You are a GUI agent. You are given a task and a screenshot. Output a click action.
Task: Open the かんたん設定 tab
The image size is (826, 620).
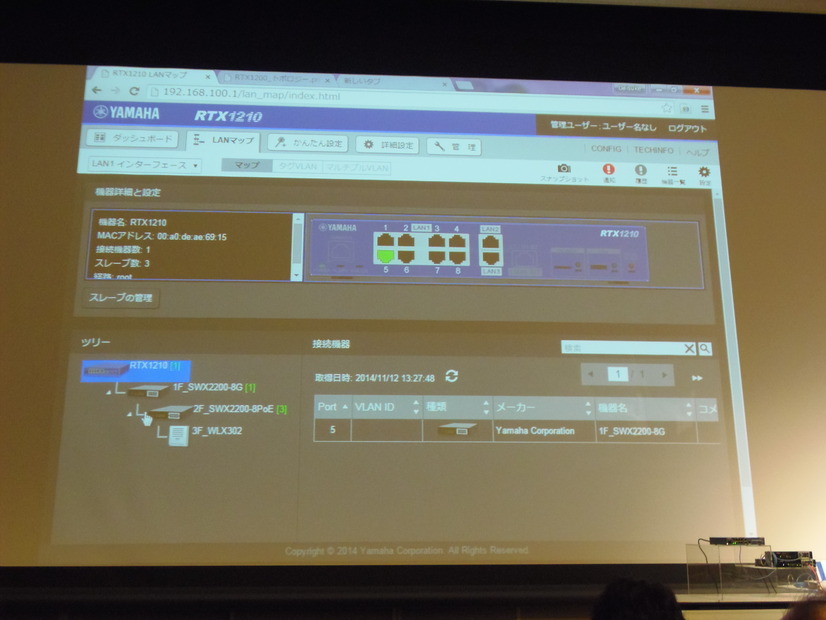[x=309, y=143]
